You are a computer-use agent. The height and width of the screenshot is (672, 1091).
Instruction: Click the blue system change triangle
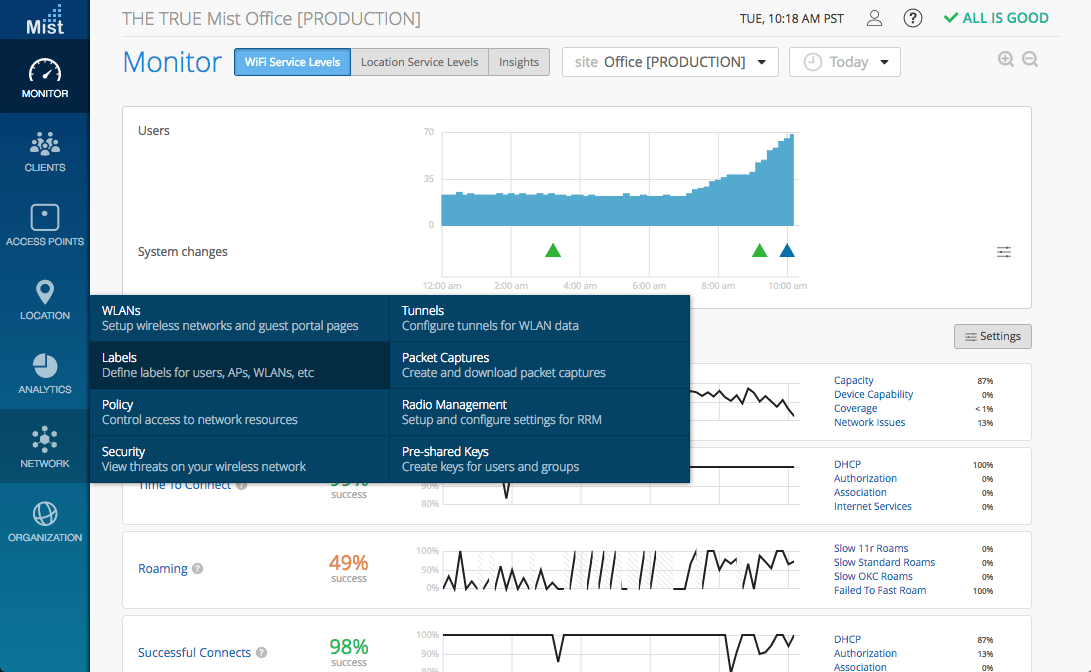(x=787, y=250)
